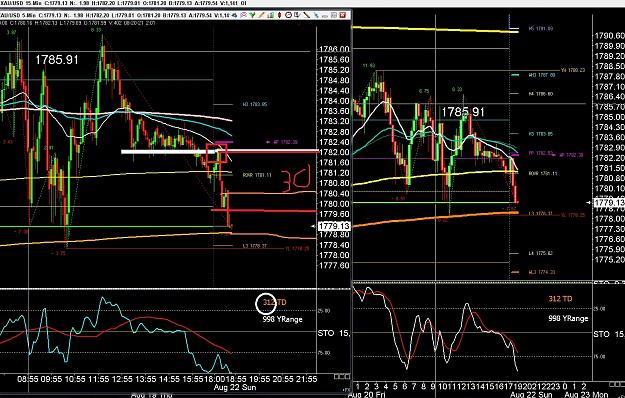Viewport: 625px width, 398px height.
Task: Click the 11:55 time label on left chart
Action: point(98,379)
